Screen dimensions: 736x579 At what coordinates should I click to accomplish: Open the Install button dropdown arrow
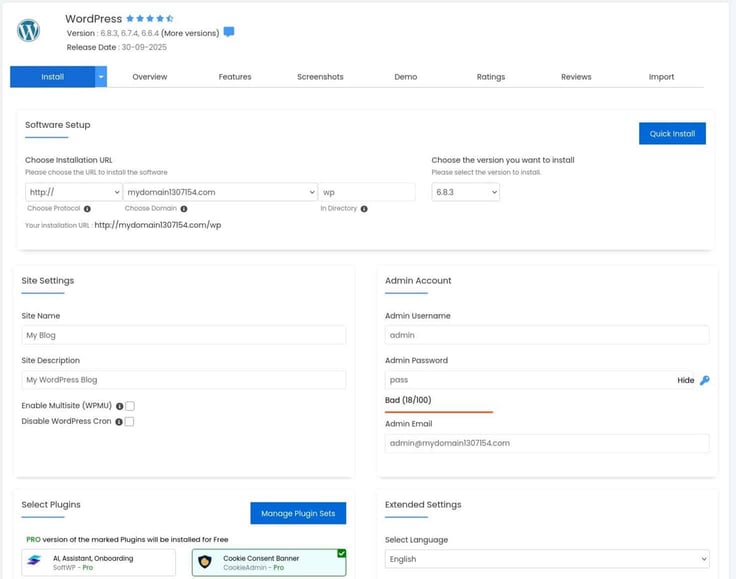101,77
